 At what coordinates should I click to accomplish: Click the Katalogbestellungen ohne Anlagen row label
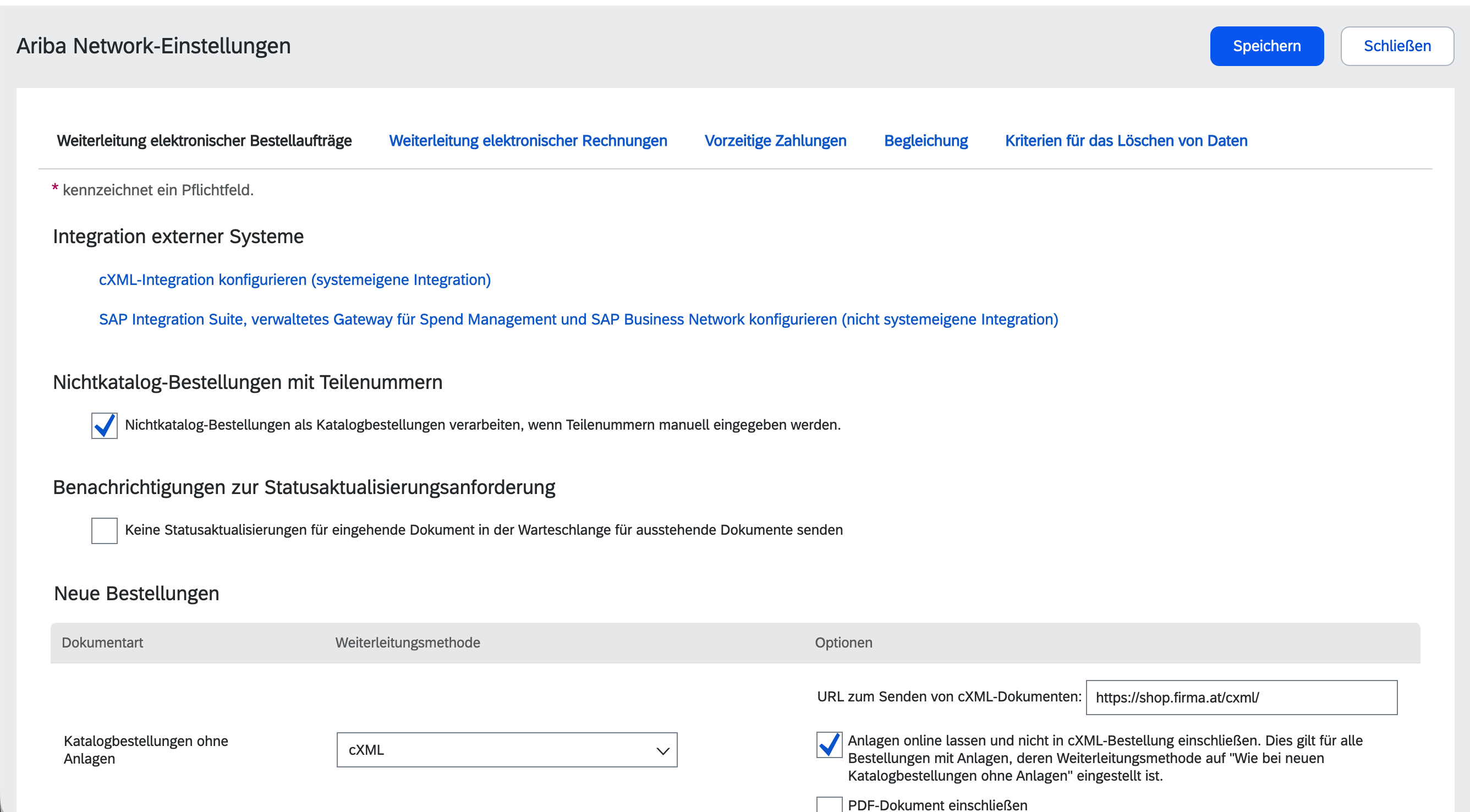point(146,750)
